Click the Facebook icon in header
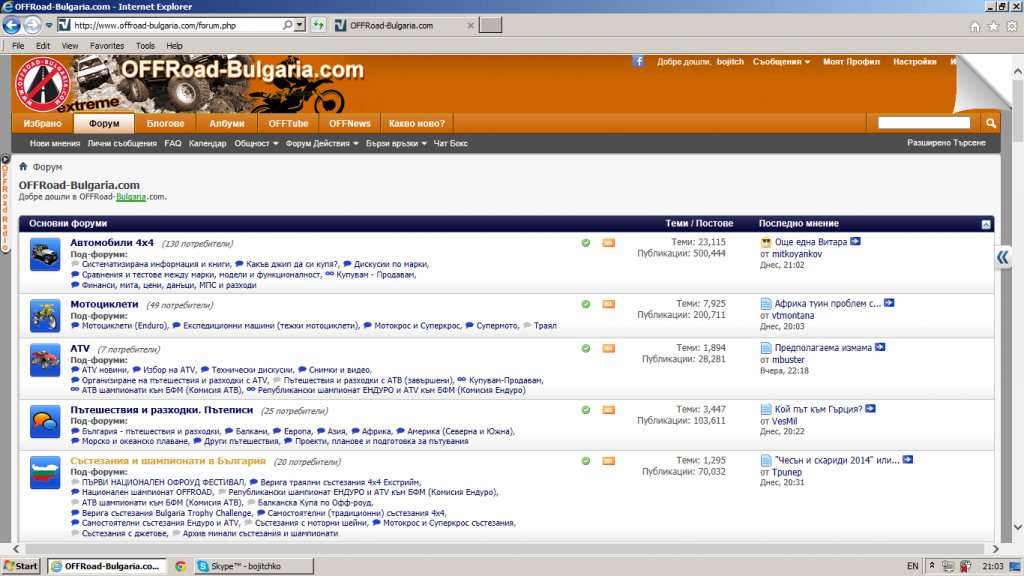This screenshot has width=1024, height=576. [638, 61]
